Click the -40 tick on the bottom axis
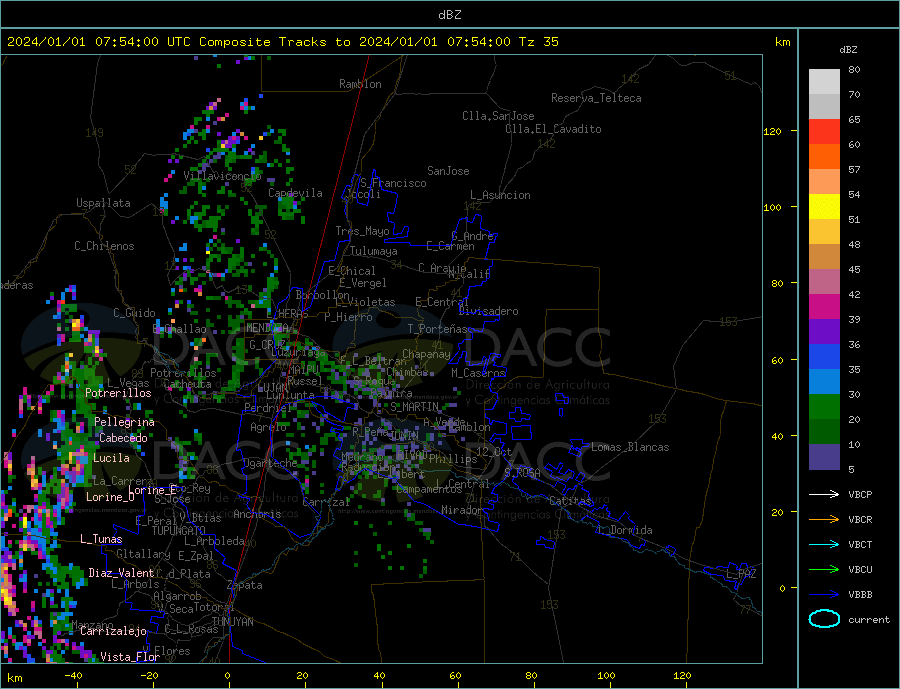900x689 pixels. (x=73, y=676)
